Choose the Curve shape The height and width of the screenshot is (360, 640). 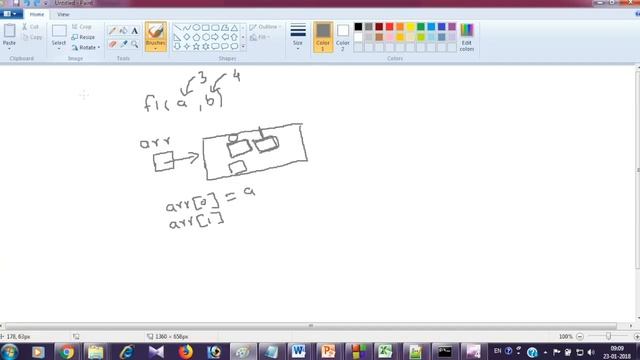[187, 28]
